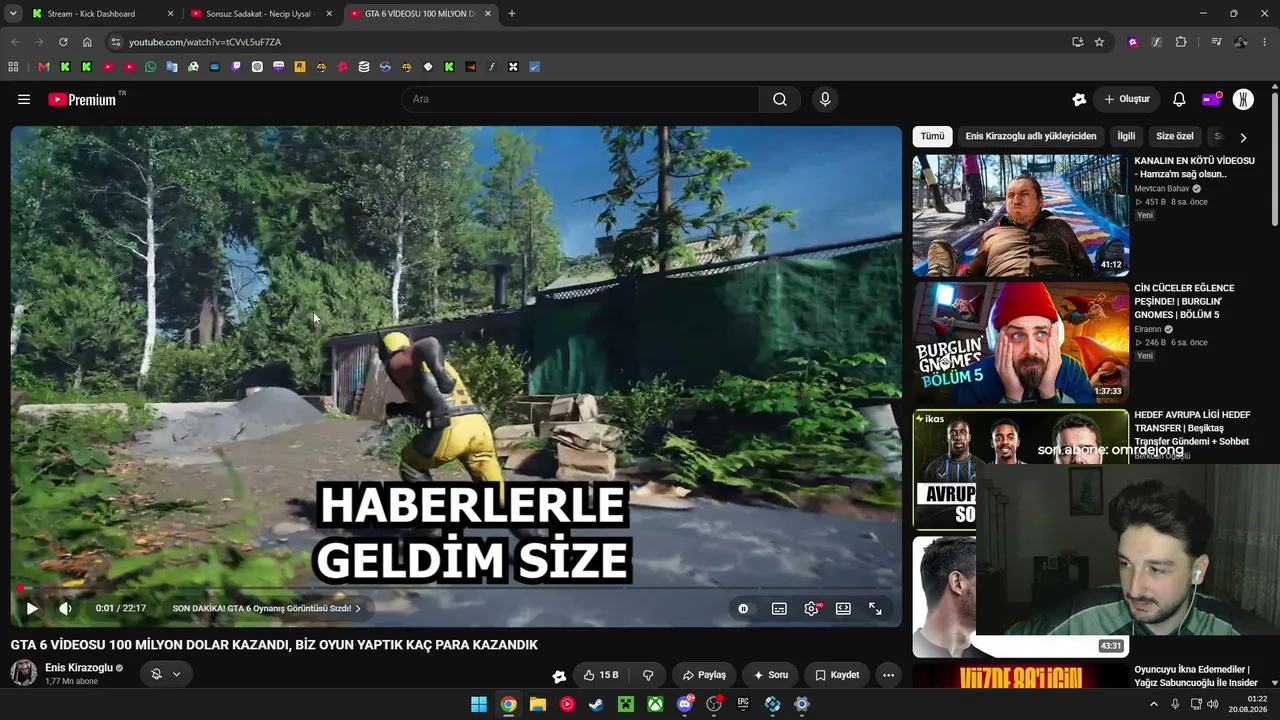1280x720 pixels.
Task: Open Epic Games Launcher from taskbar
Action: pos(743,704)
